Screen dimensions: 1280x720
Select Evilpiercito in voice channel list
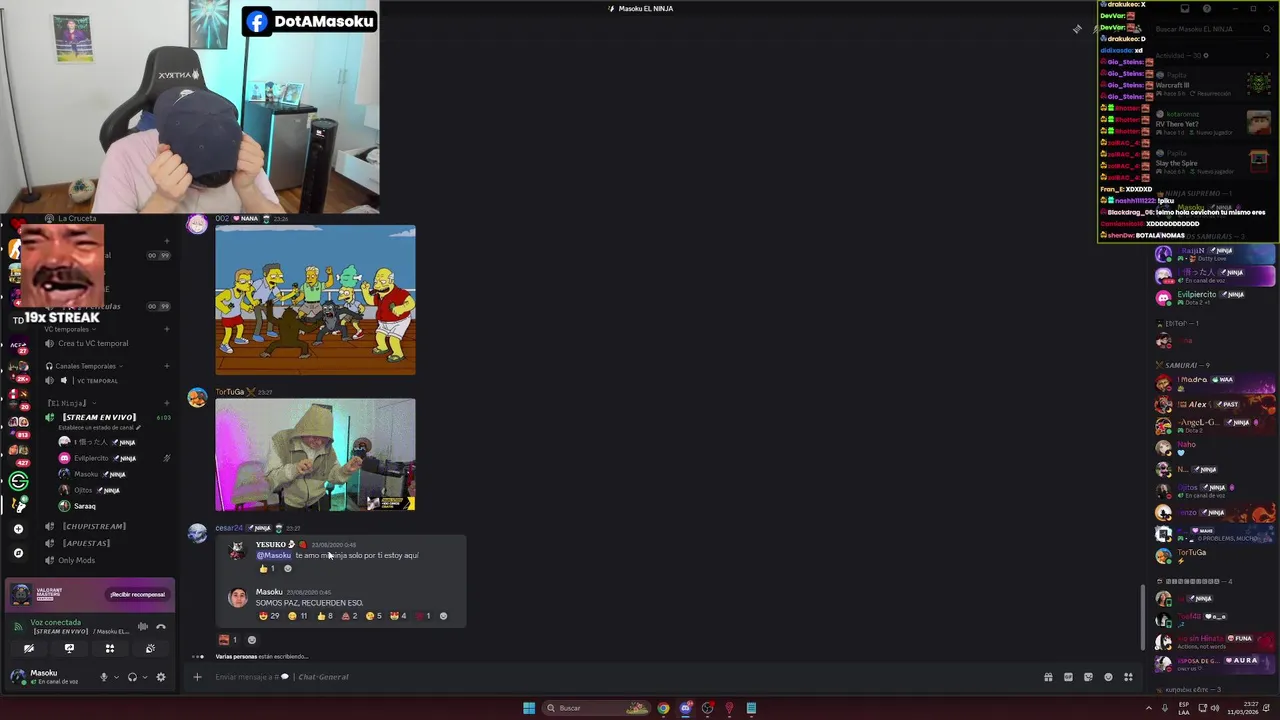[91, 458]
